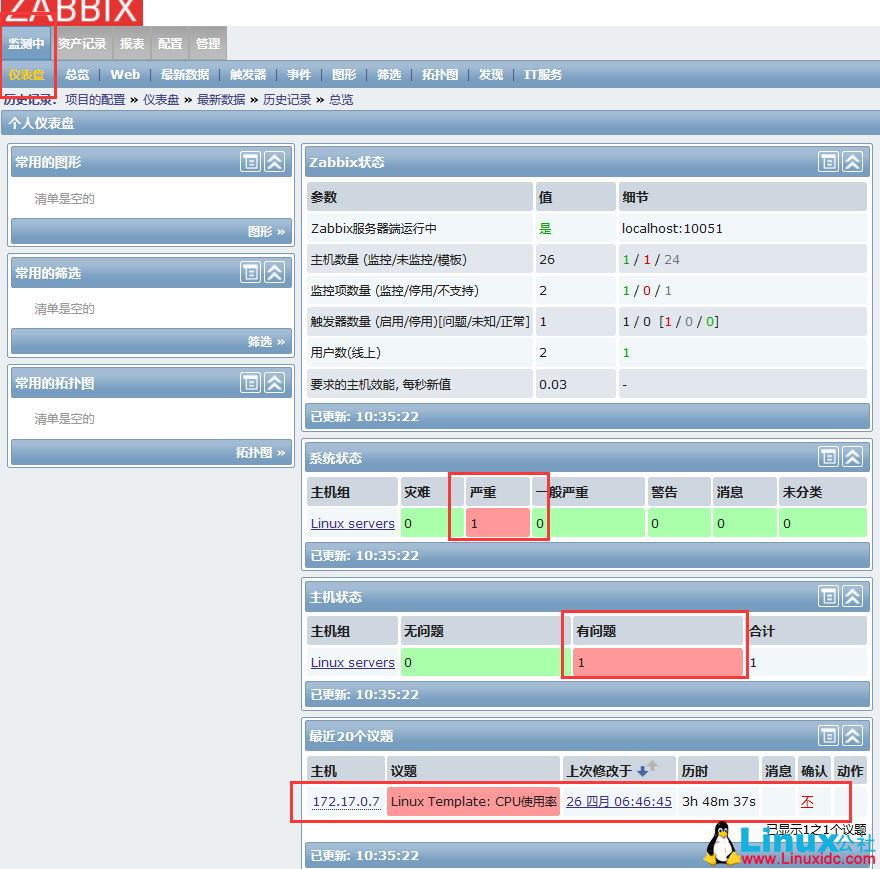The width and height of the screenshot is (880, 869).
Task: Open the menu icon on 常用的筛选 panel
Action: [x=250, y=272]
